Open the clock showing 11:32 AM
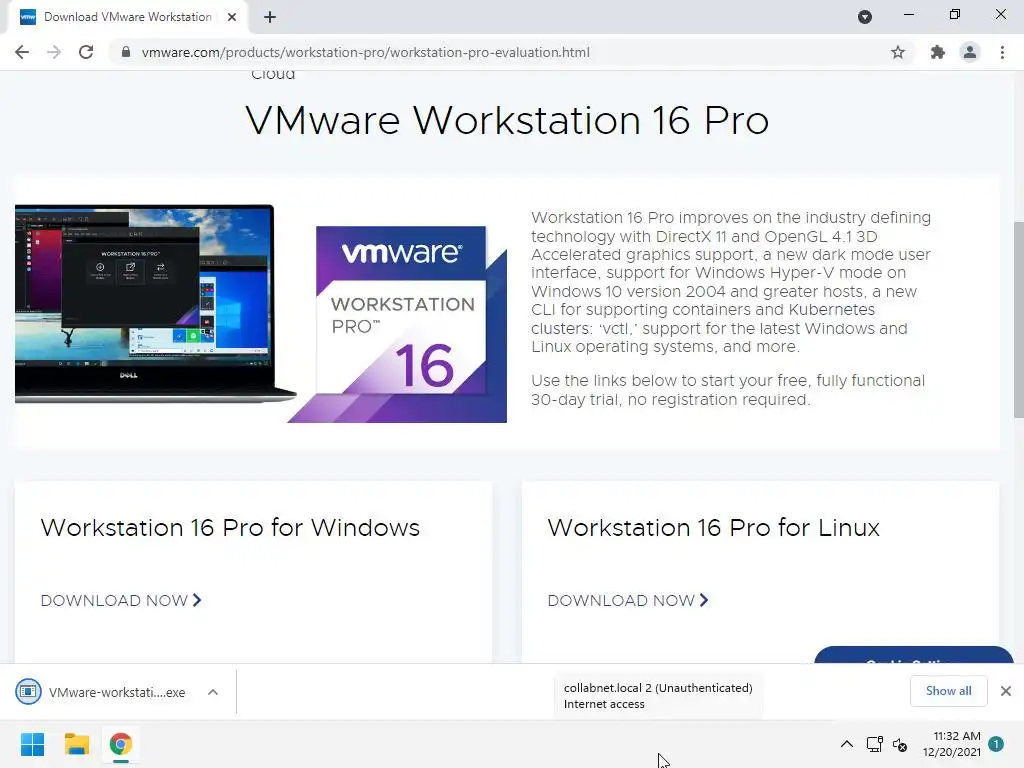This screenshot has height=768, width=1024. 952,744
